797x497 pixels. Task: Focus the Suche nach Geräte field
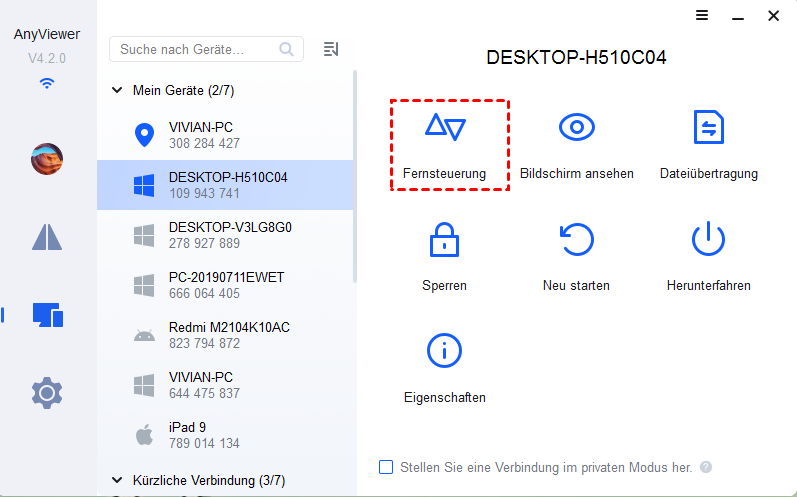click(206, 49)
